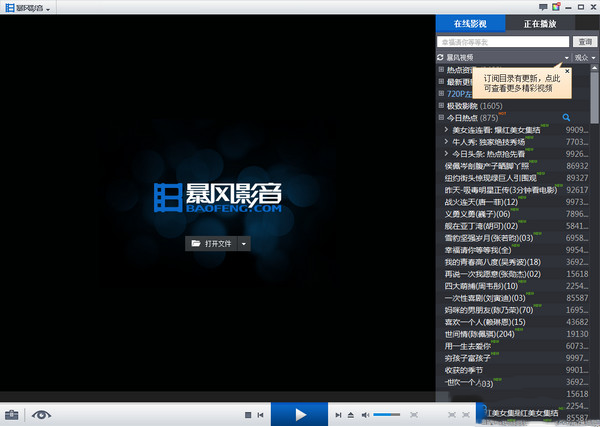The width and height of the screenshot is (600, 427).
Task: Expand the 720P tree category
Action: [x=441, y=94]
